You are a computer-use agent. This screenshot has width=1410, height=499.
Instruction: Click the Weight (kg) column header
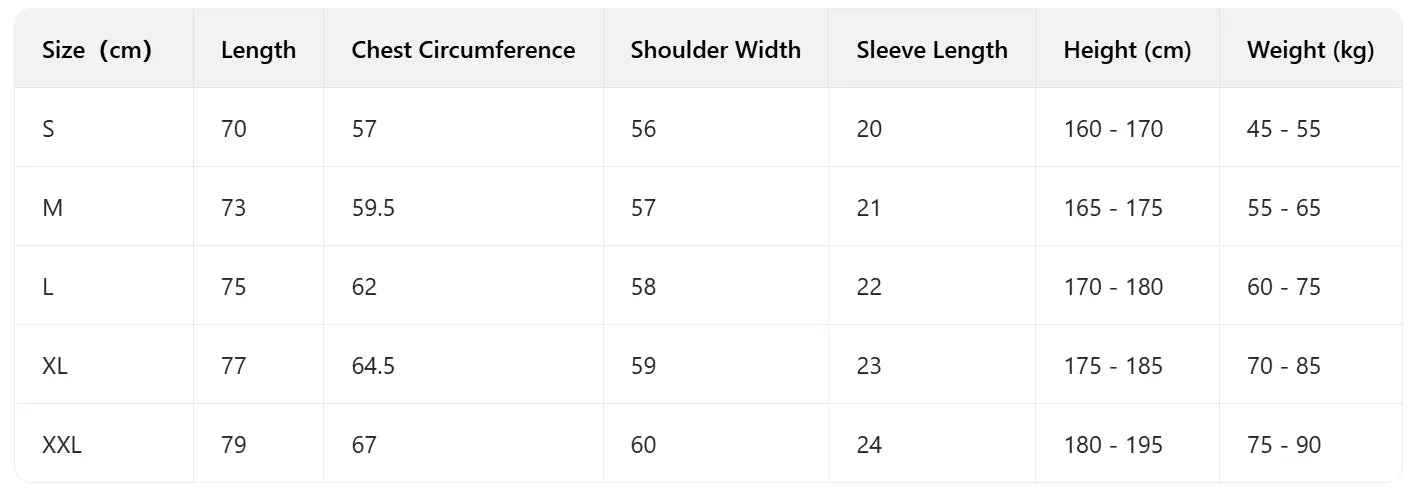point(1310,50)
